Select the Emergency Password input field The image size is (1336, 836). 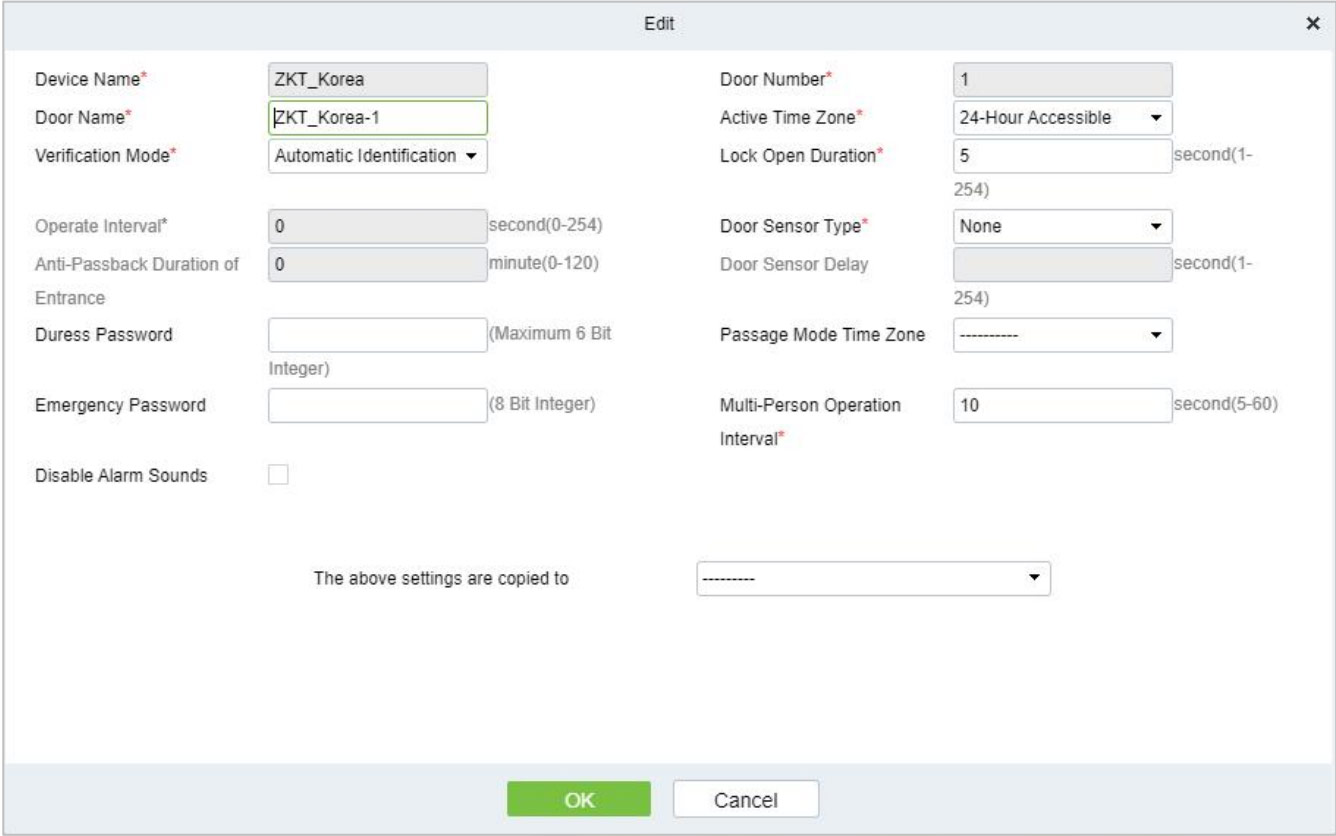click(x=378, y=405)
